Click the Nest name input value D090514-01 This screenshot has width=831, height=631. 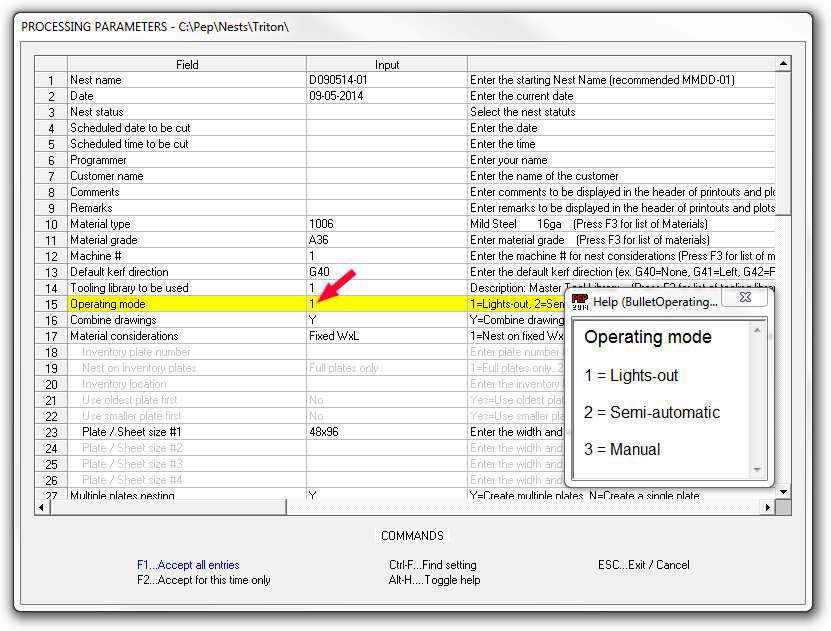[x=338, y=80]
